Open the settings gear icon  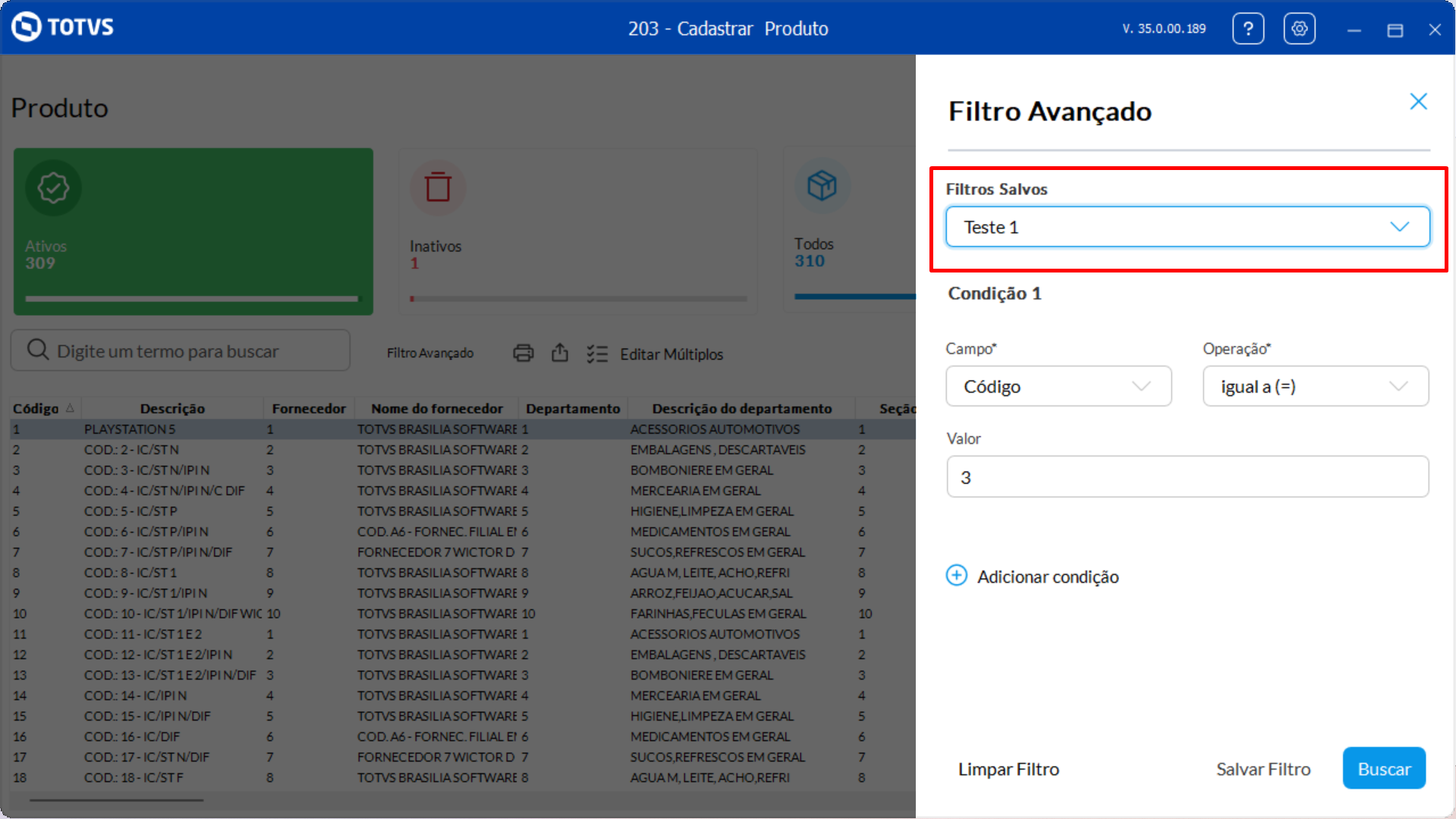[x=1299, y=29]
